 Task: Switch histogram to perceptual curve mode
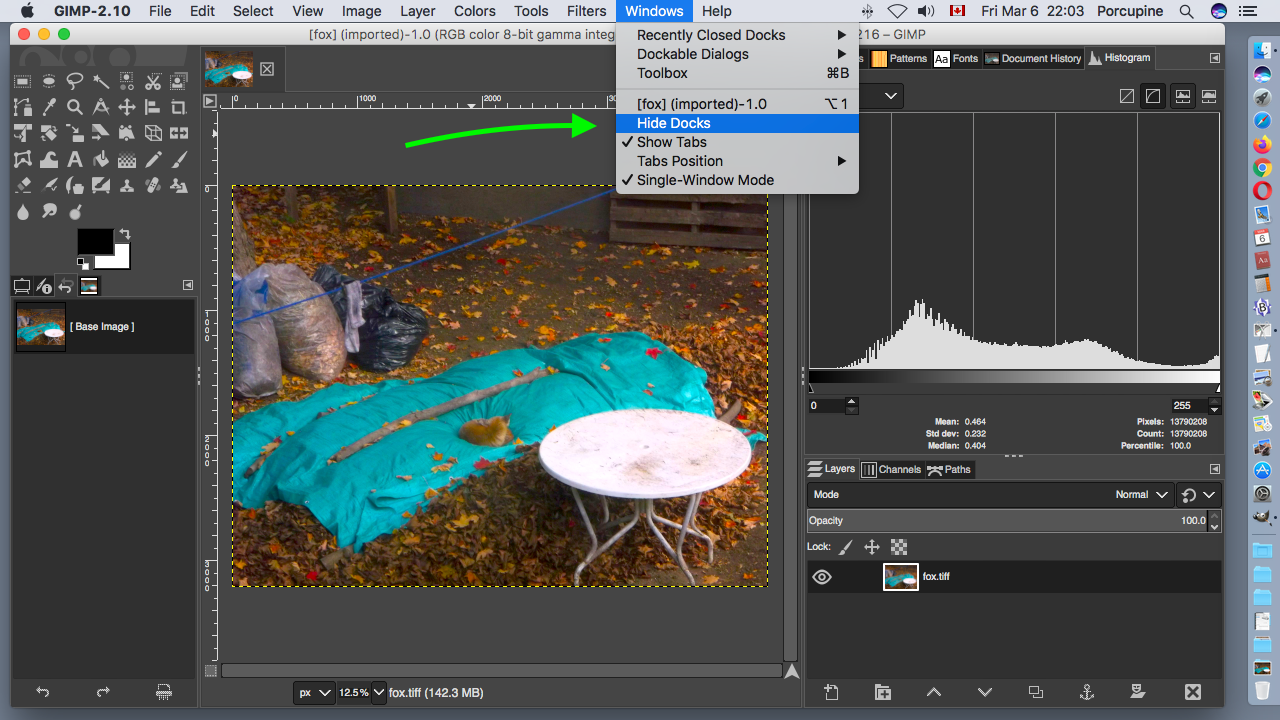(1153, 96)
